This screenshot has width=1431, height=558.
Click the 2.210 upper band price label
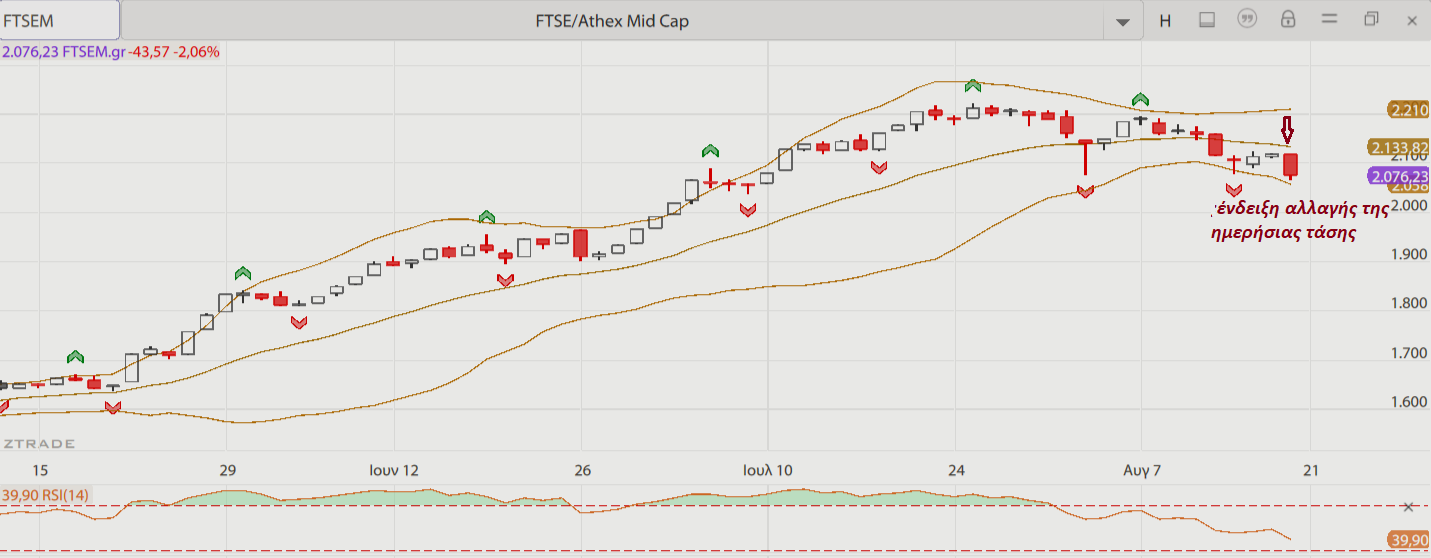tap(1408, 110)
